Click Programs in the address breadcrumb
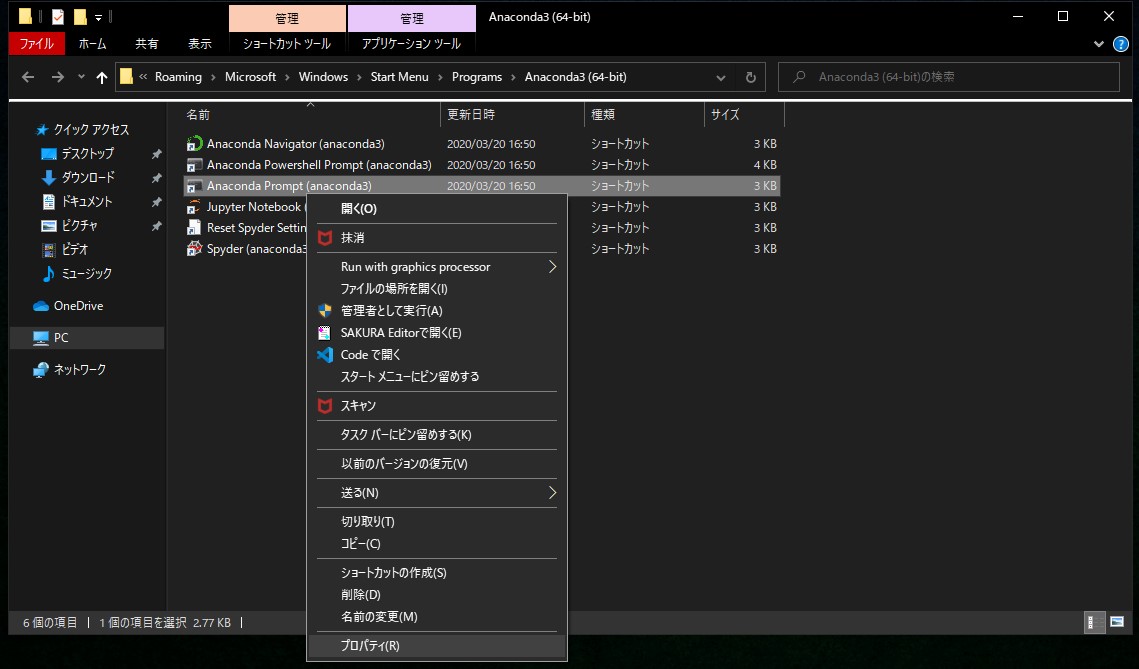 click(x=477, y=77)
